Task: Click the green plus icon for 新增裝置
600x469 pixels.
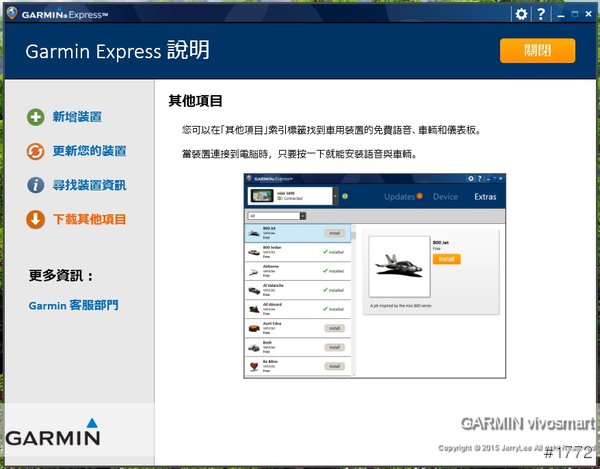Action: [36, 117]
